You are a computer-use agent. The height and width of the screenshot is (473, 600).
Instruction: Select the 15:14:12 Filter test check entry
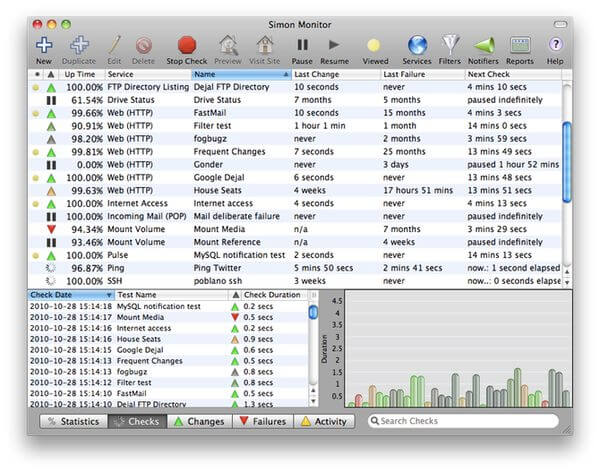click(168, 383)
